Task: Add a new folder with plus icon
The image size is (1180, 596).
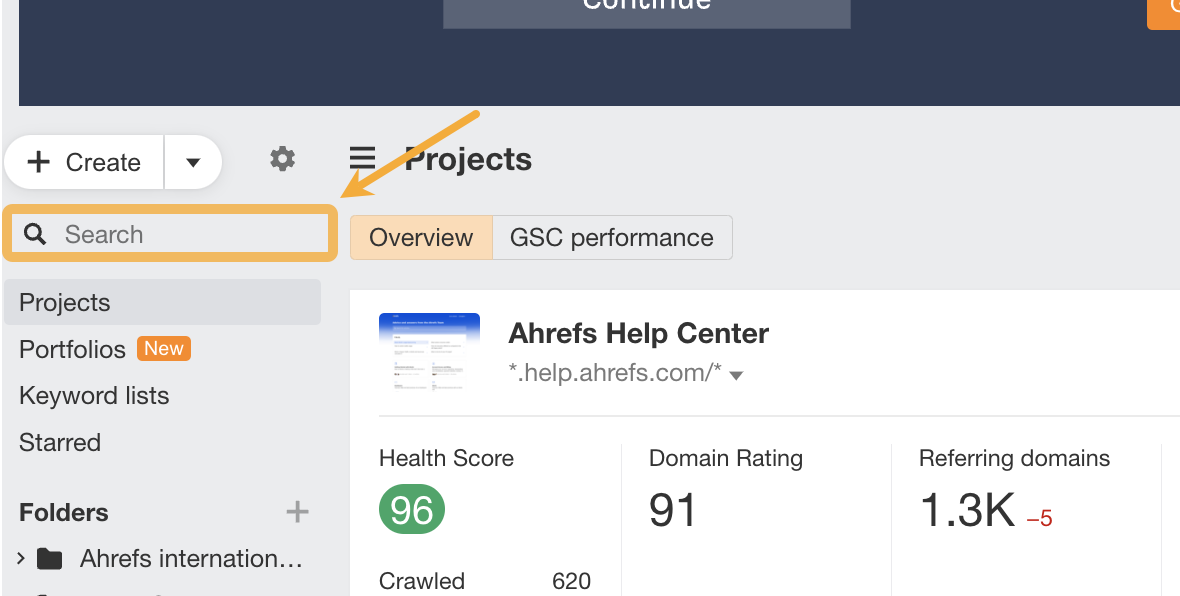Action: [297, 513]
